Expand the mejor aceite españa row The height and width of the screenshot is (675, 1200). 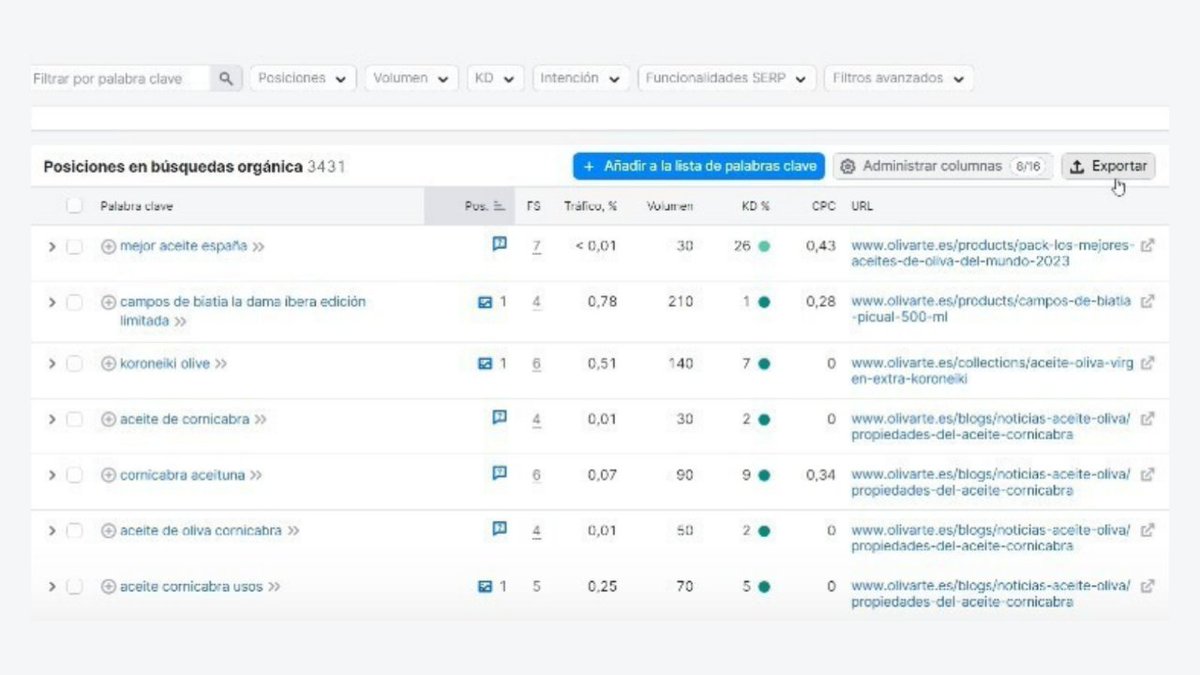pos(52,247)
